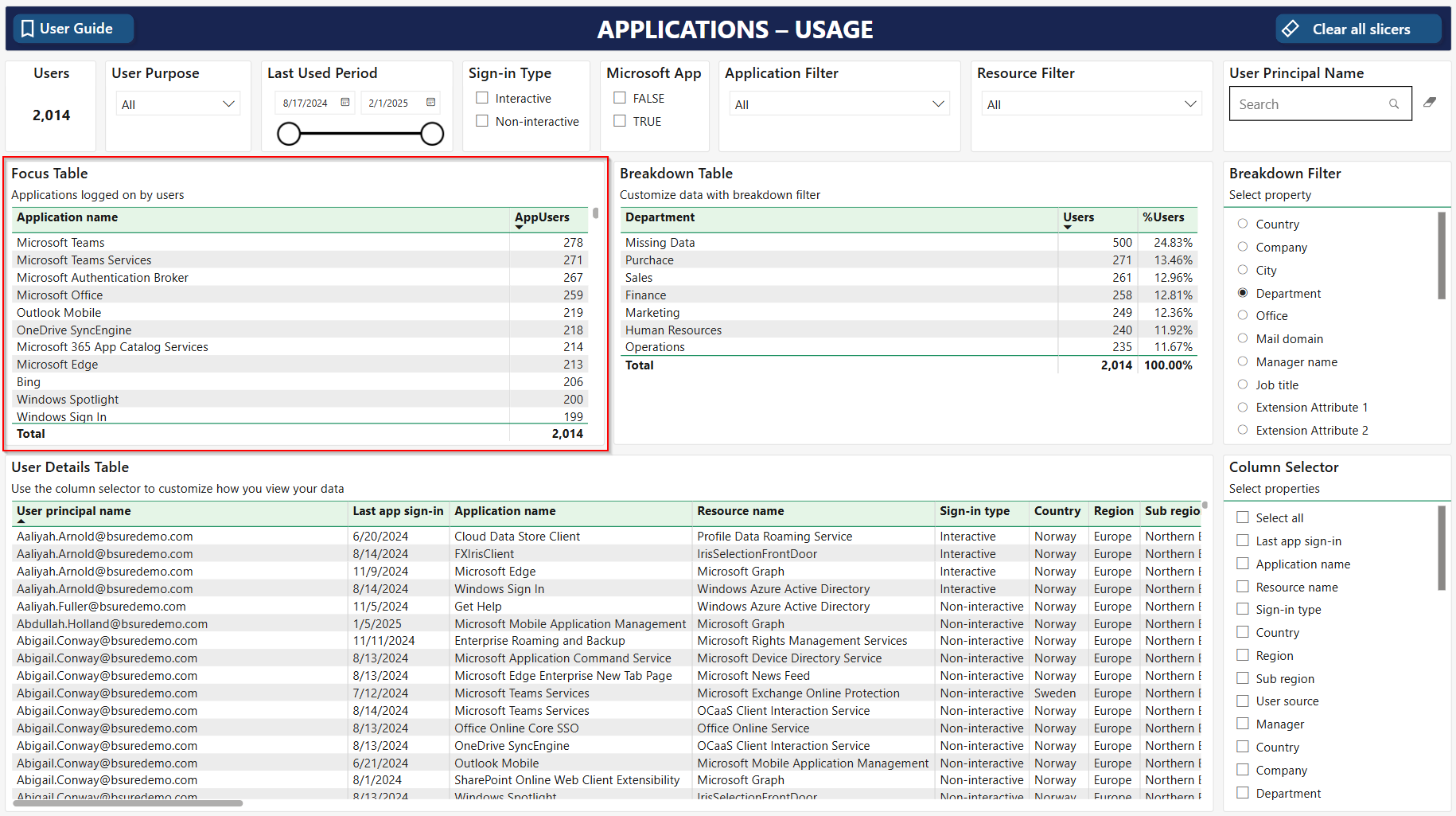
Task: Open the end date calendar picker icon
Action: (430, 103)
